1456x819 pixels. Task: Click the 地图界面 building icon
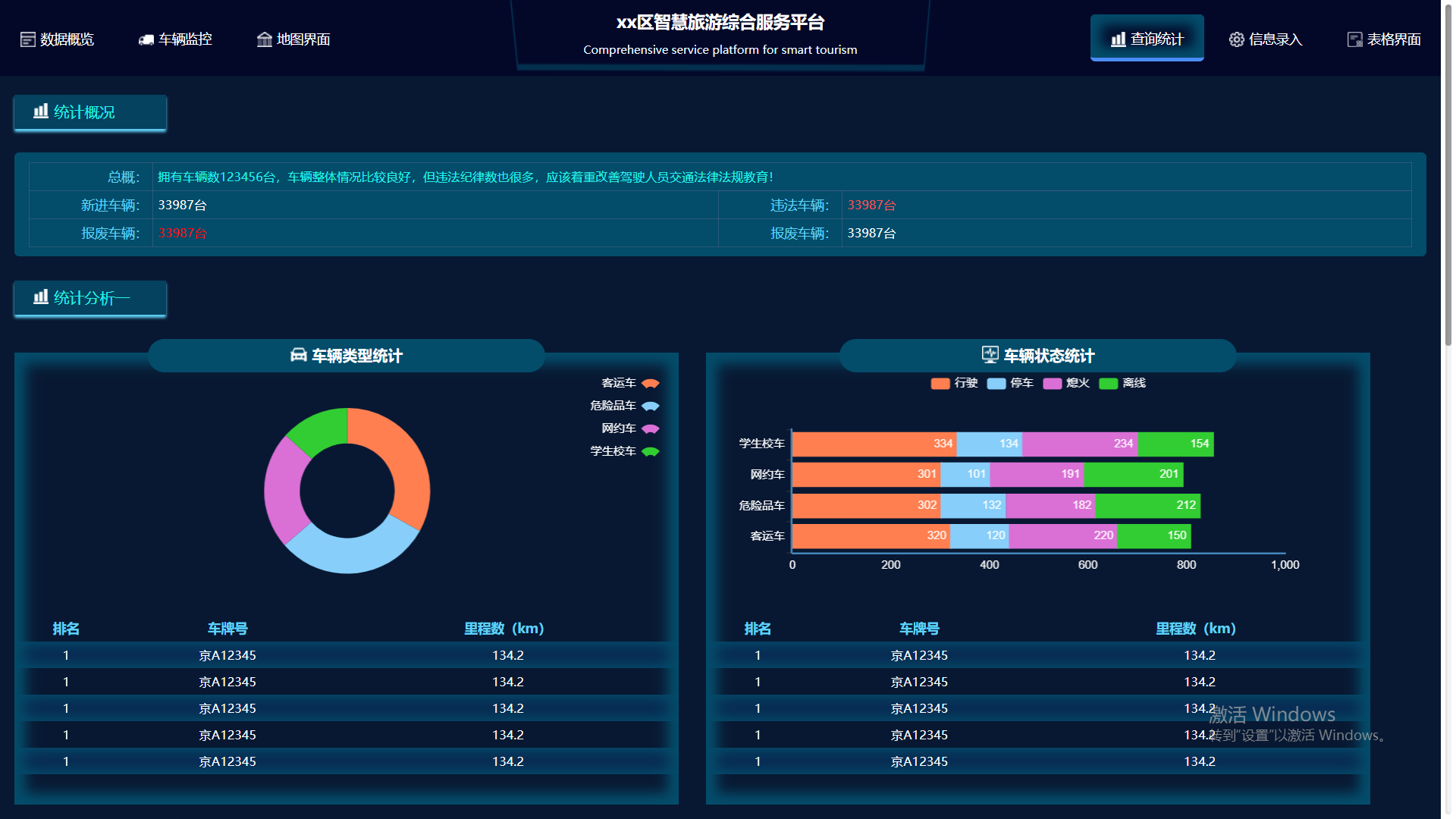tap(264, 39)
